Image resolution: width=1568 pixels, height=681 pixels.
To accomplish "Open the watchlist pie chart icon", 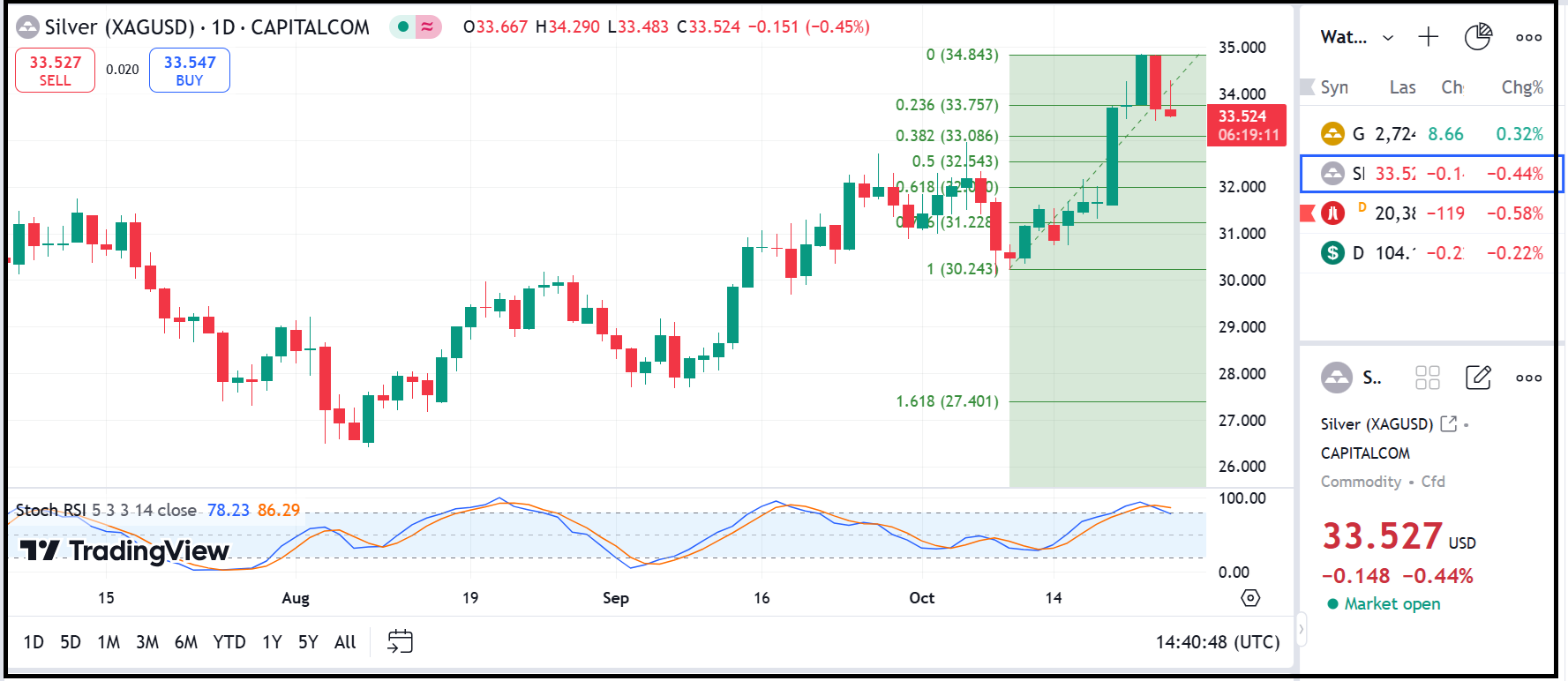I will [x=1477, y=37].
